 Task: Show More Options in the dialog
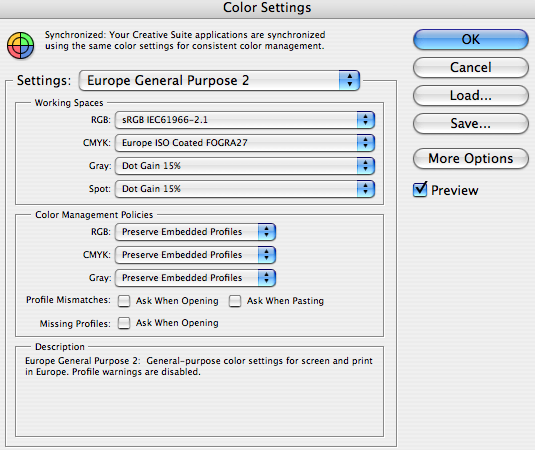471,158
